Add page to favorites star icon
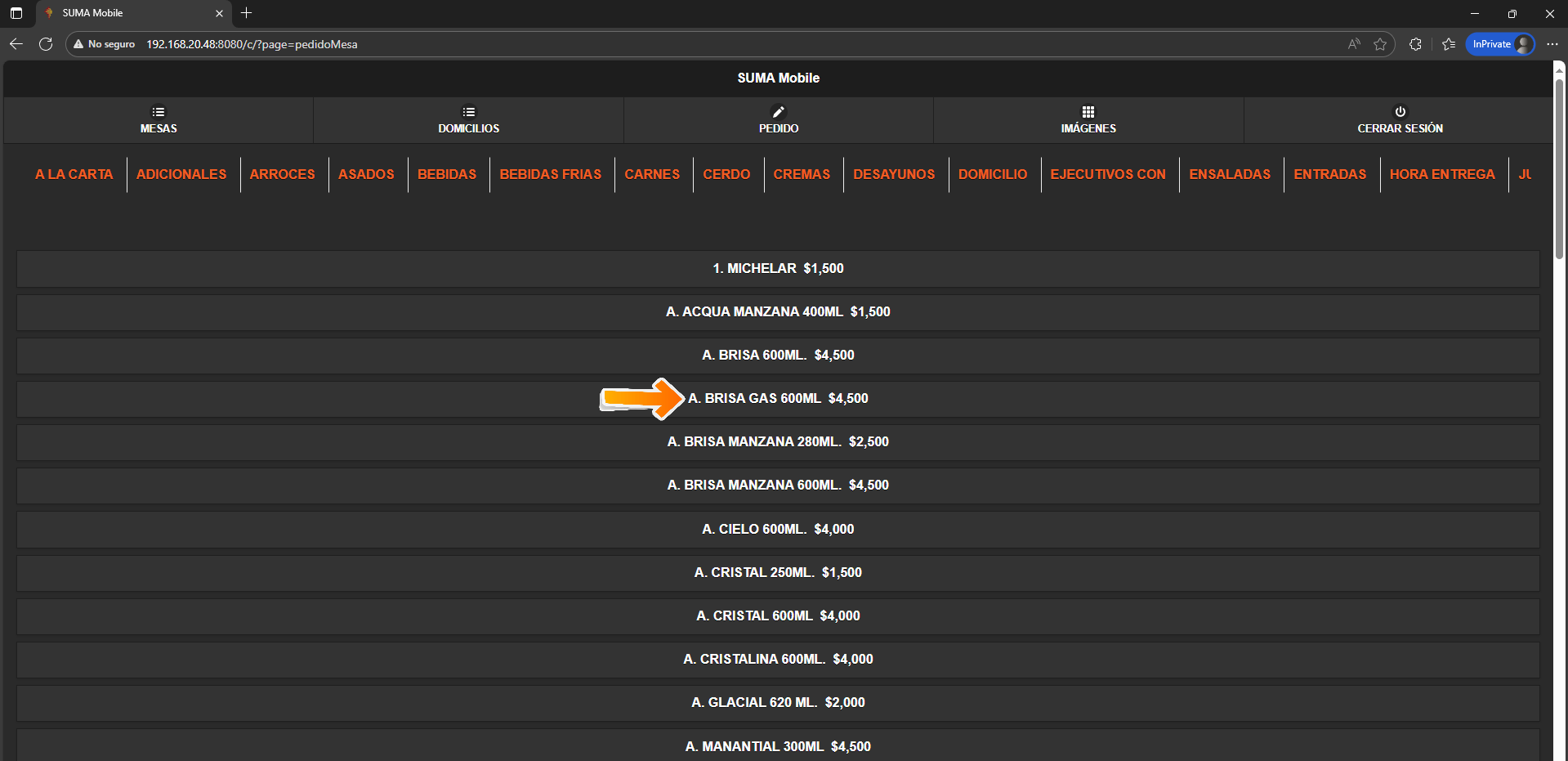 (1380, 44)
